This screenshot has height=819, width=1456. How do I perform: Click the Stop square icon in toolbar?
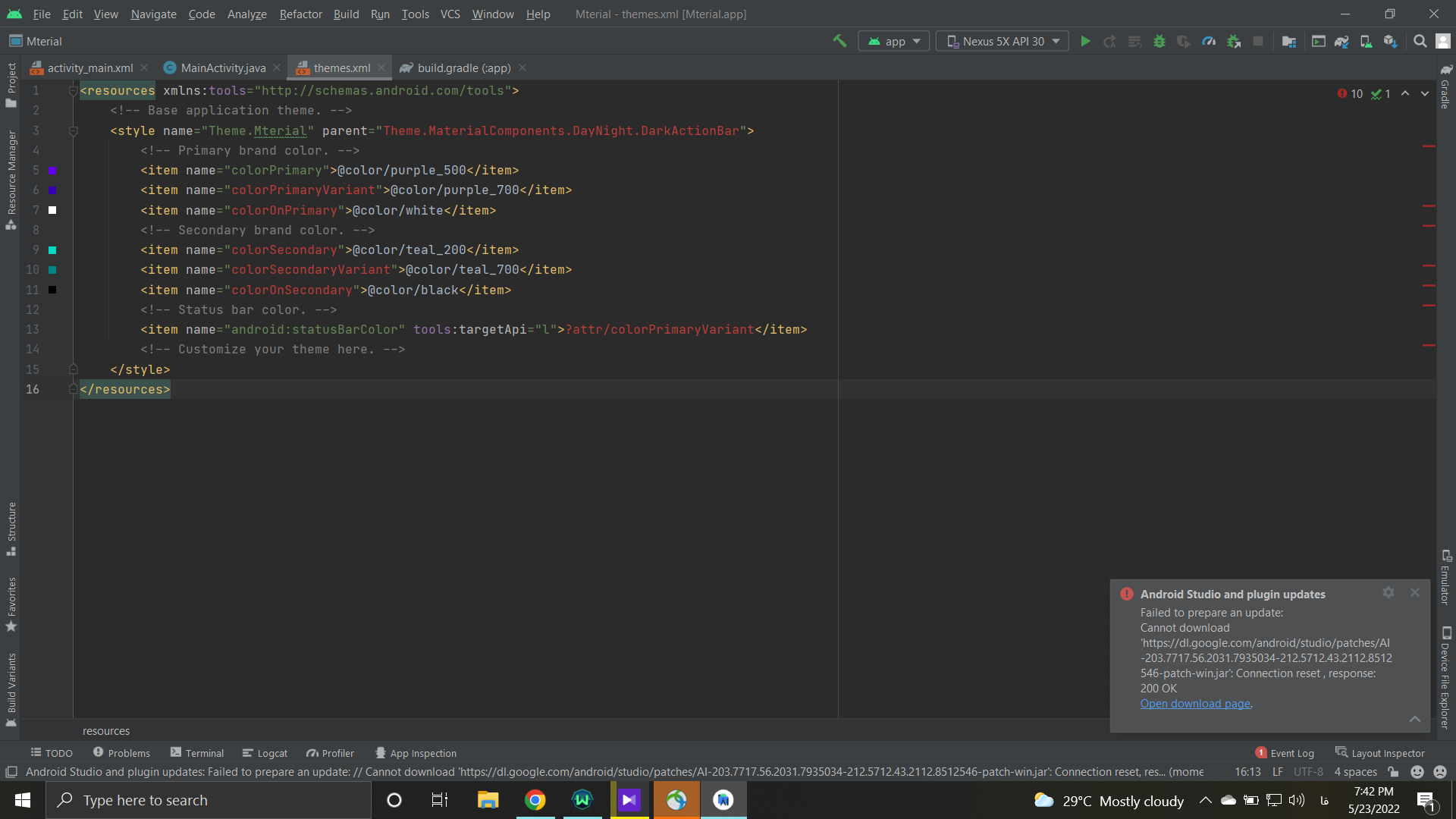coord(1258,41)
